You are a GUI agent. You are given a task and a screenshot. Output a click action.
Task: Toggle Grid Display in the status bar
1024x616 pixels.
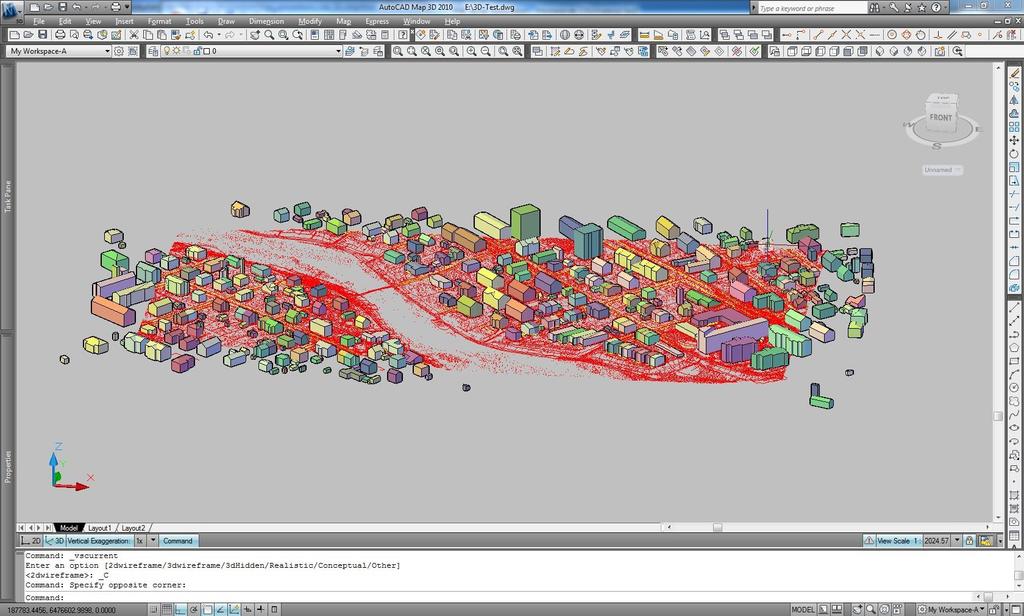tap(167, 609)
